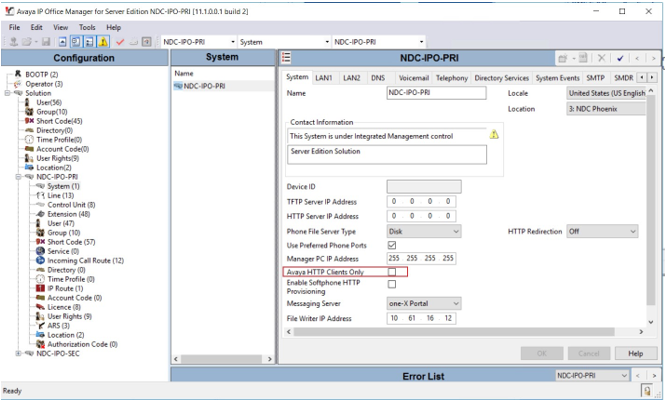Select Incoming Call Route (12) in tree
Image resolution: width=665 pixels, height=402 pixels.
coord(85,260)
